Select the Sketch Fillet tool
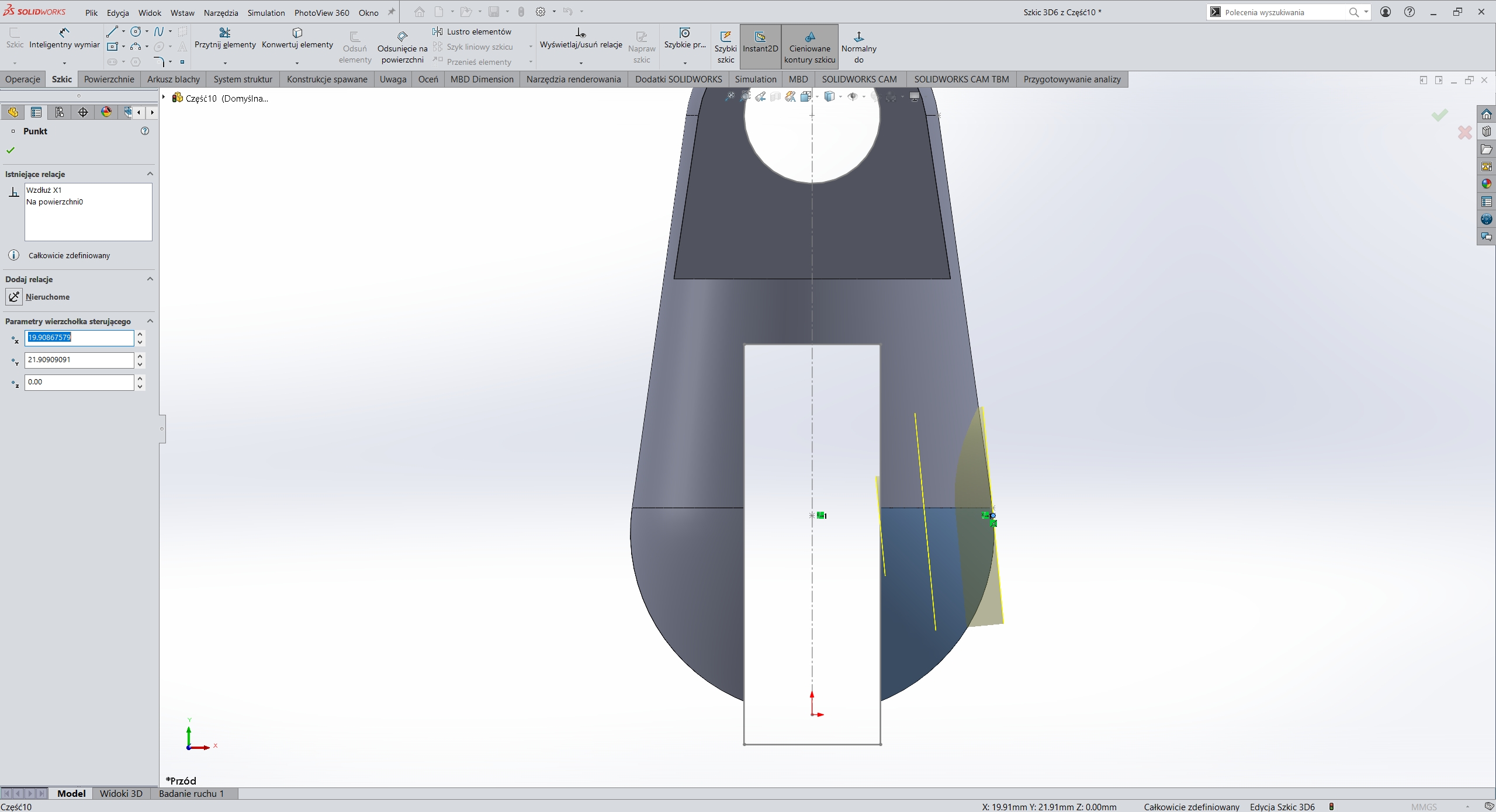This screenshot has width=1496, height=812. 159,61
